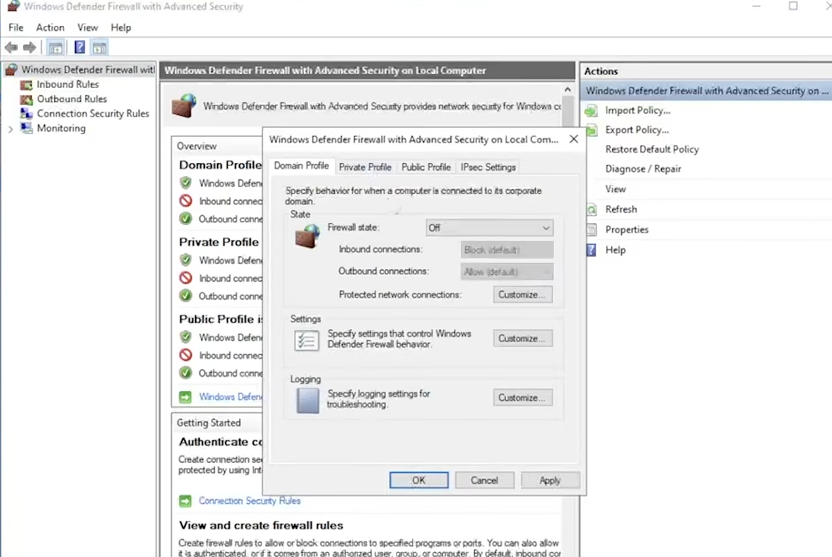Click the Import Policy icon in Actions
The height and width of the screenshot is (557, 832).
tap(592, 111)
